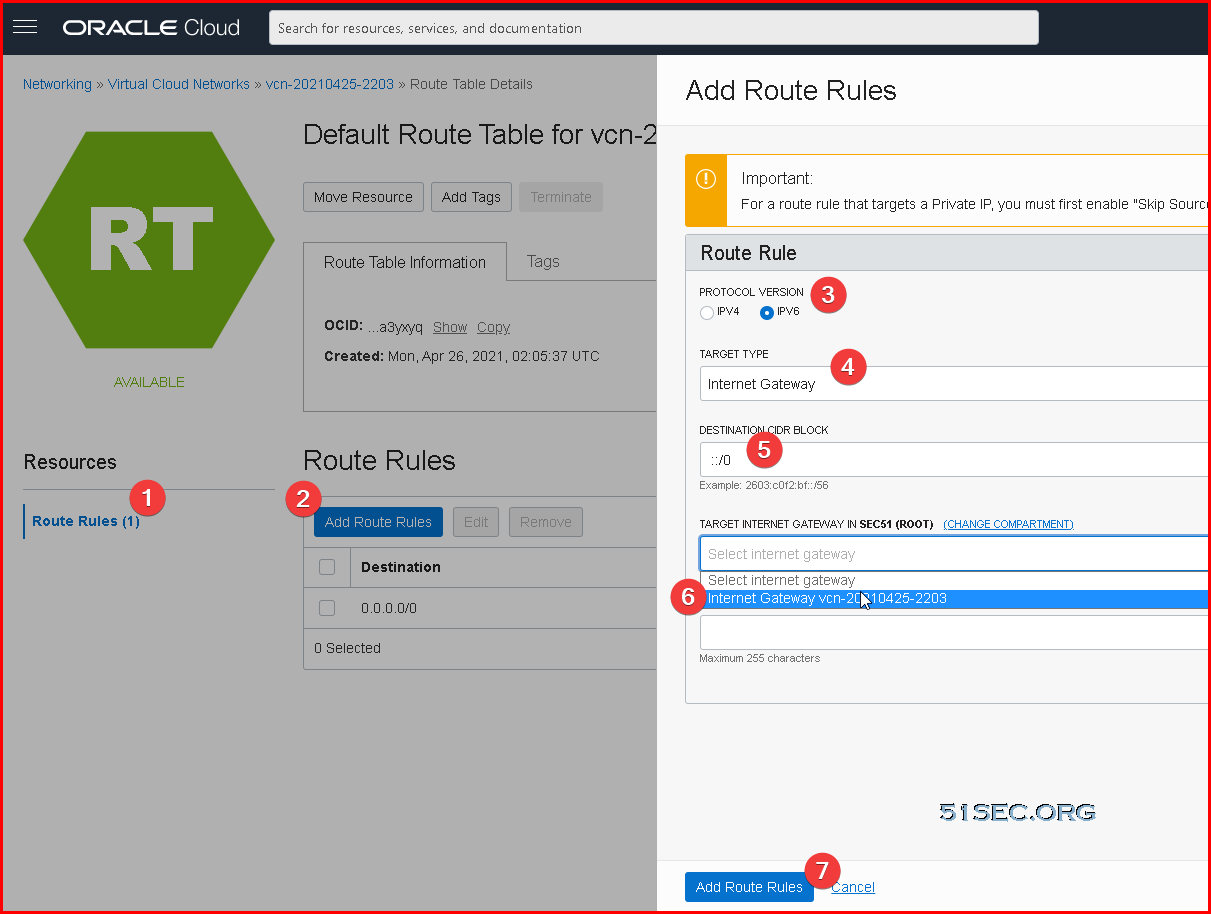Open Virtual Cloud Networks breadcrumb link

pyautogui.click(x=179, y=84)
